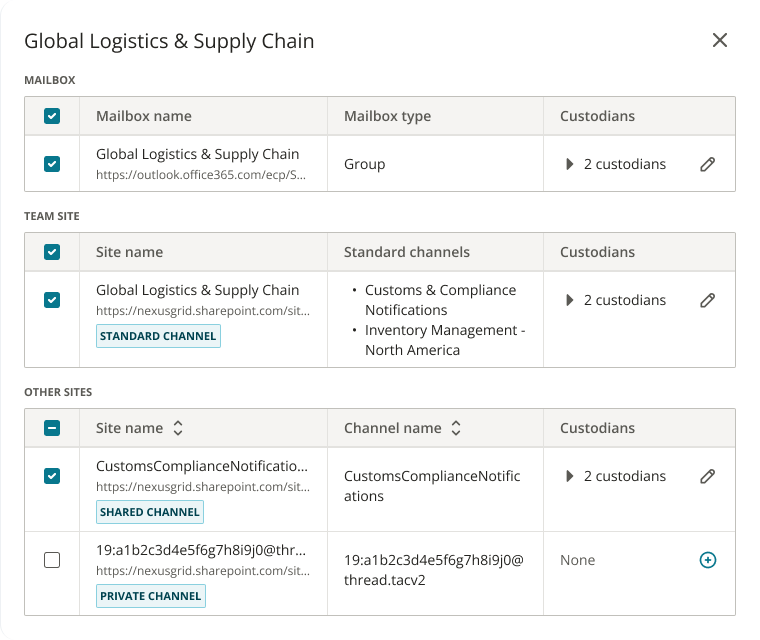Edit custodians for the Team Site row

tap(707, 300)
